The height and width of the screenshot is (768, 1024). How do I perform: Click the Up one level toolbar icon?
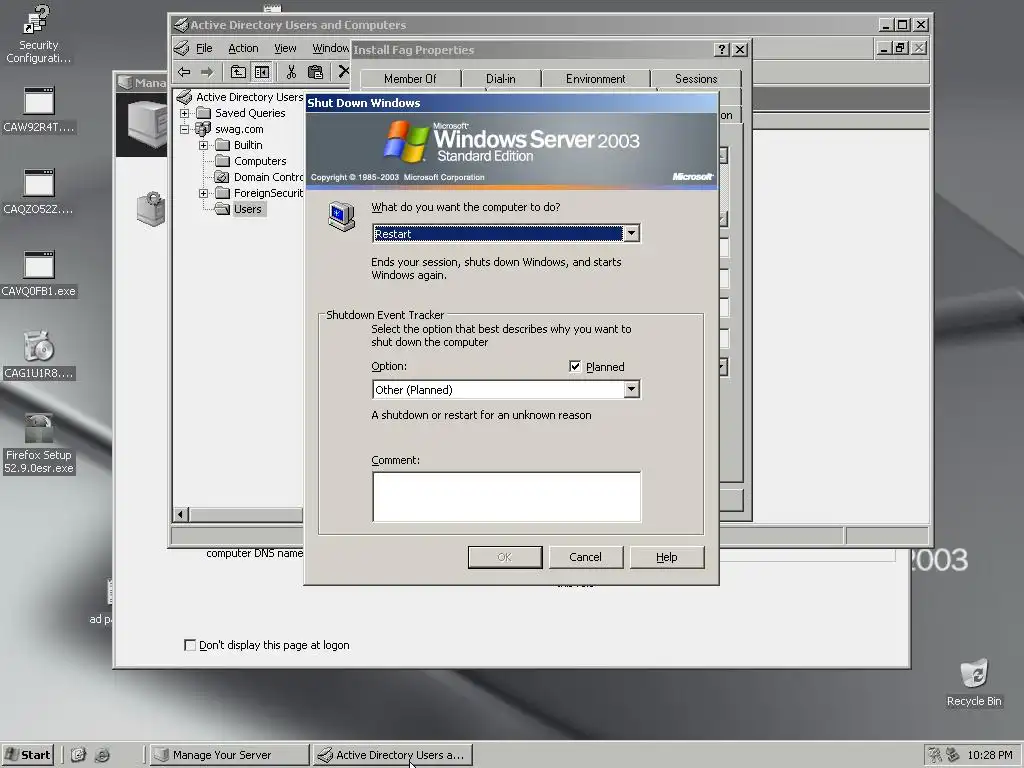coord(238,72)
